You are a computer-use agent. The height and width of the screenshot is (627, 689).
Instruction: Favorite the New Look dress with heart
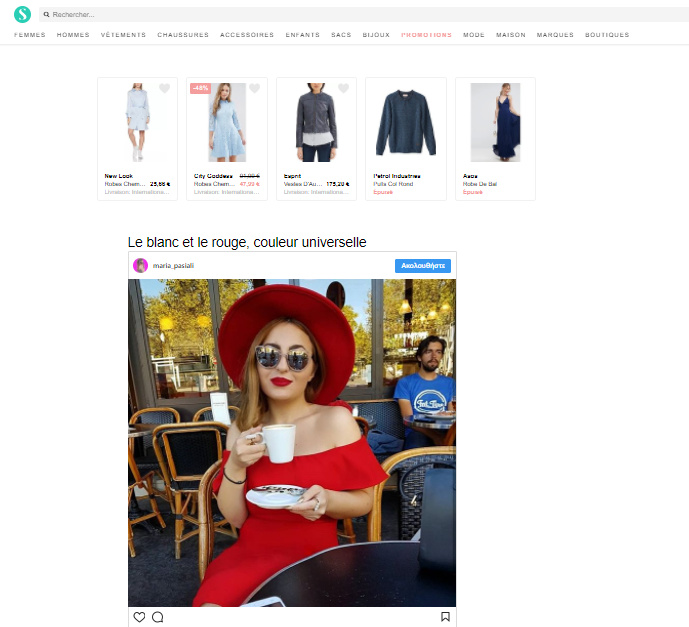point(165,89)
